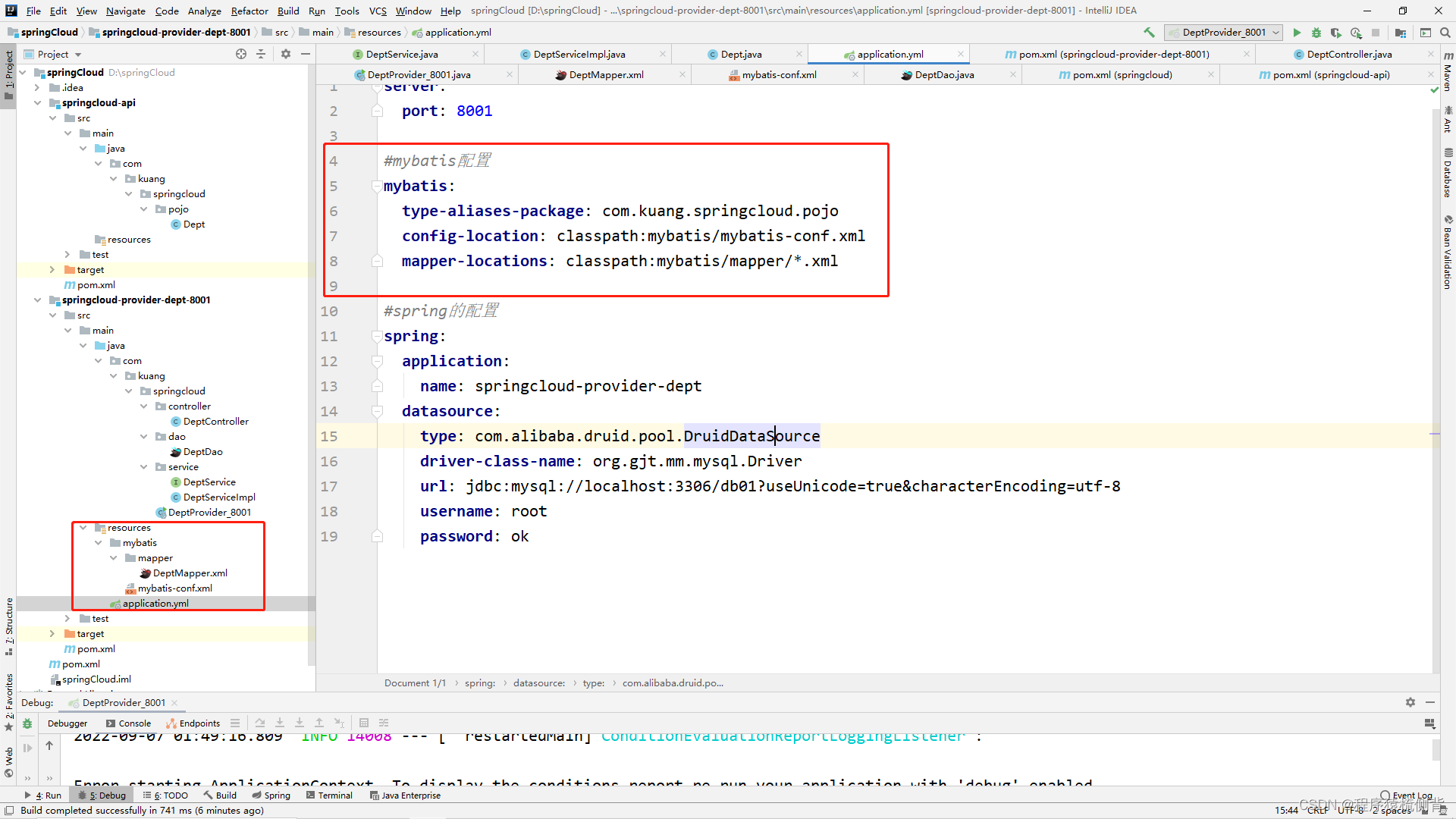Image resolution: width=1456 pixels, height=819 pixels.
Task: Click the Build Project hammer icon
Action: coord(1150,33)
